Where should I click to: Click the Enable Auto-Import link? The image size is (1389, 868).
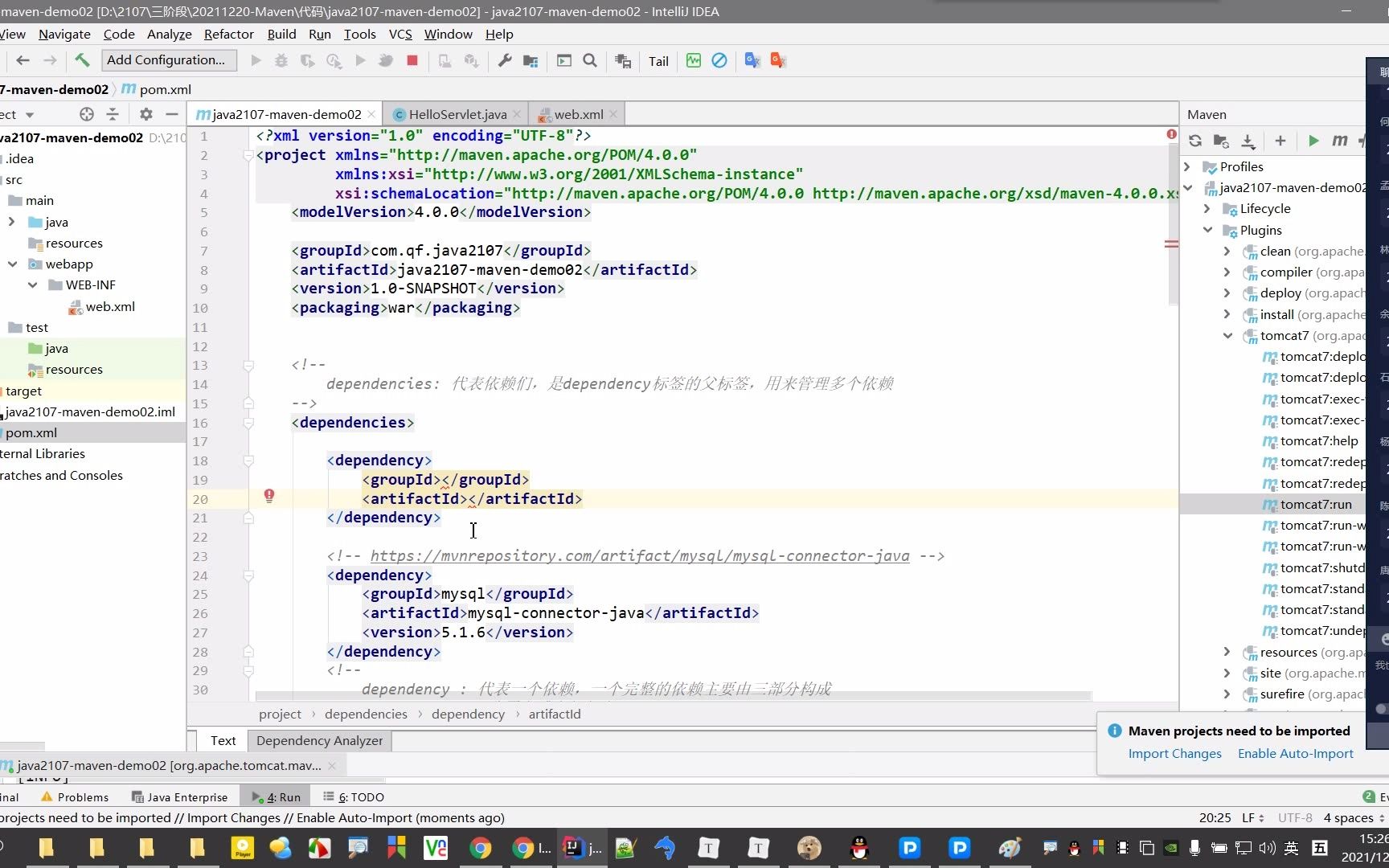click(1295, 753)
